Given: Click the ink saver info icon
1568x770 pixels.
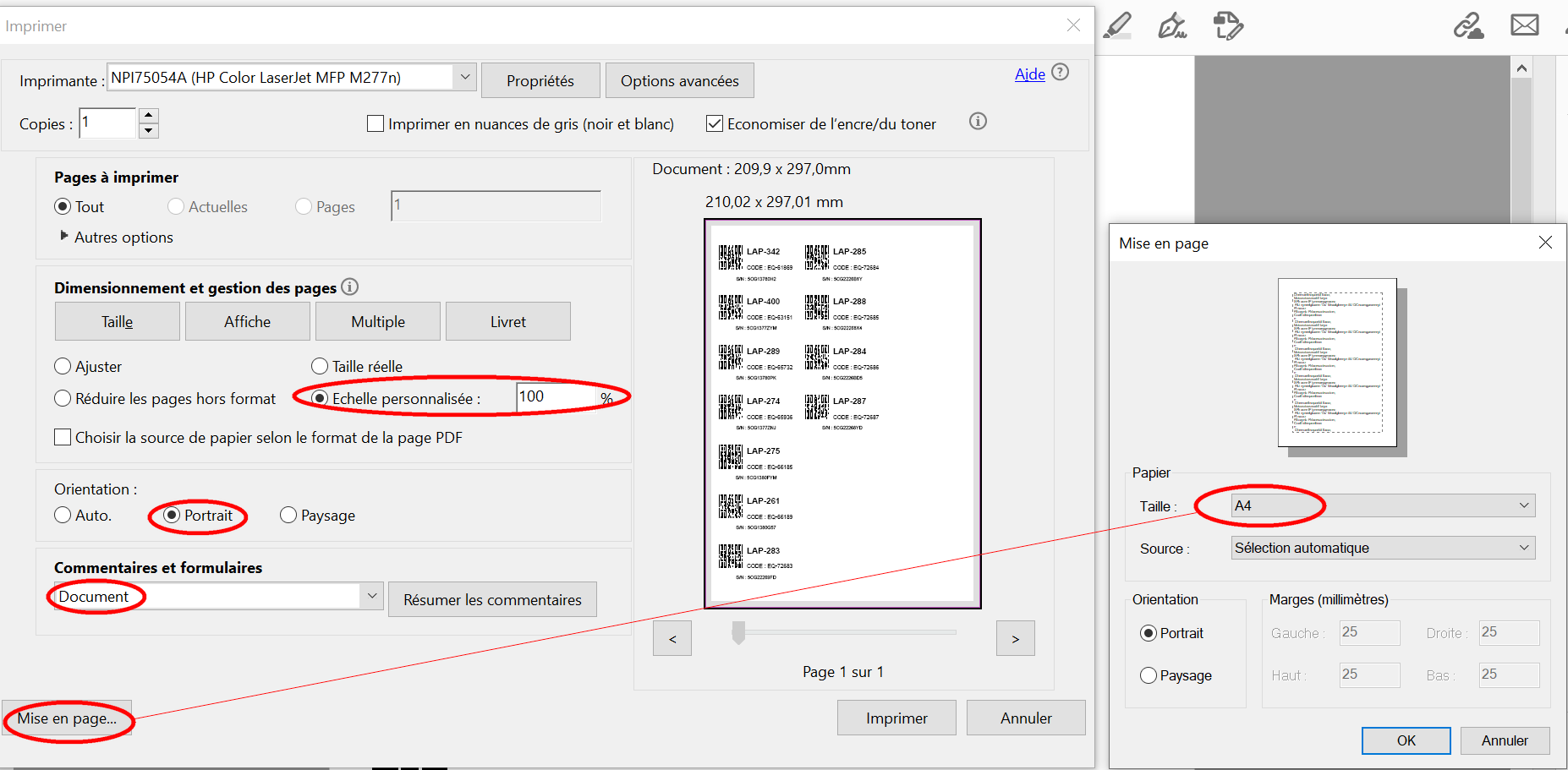Looking at the screenshot, I should click(x=978, y=122).
